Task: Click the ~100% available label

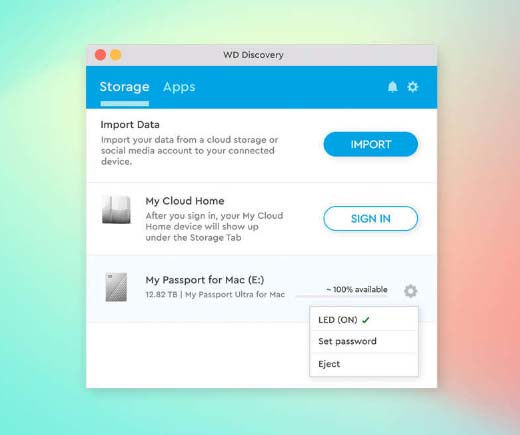Action: [357, 289]
